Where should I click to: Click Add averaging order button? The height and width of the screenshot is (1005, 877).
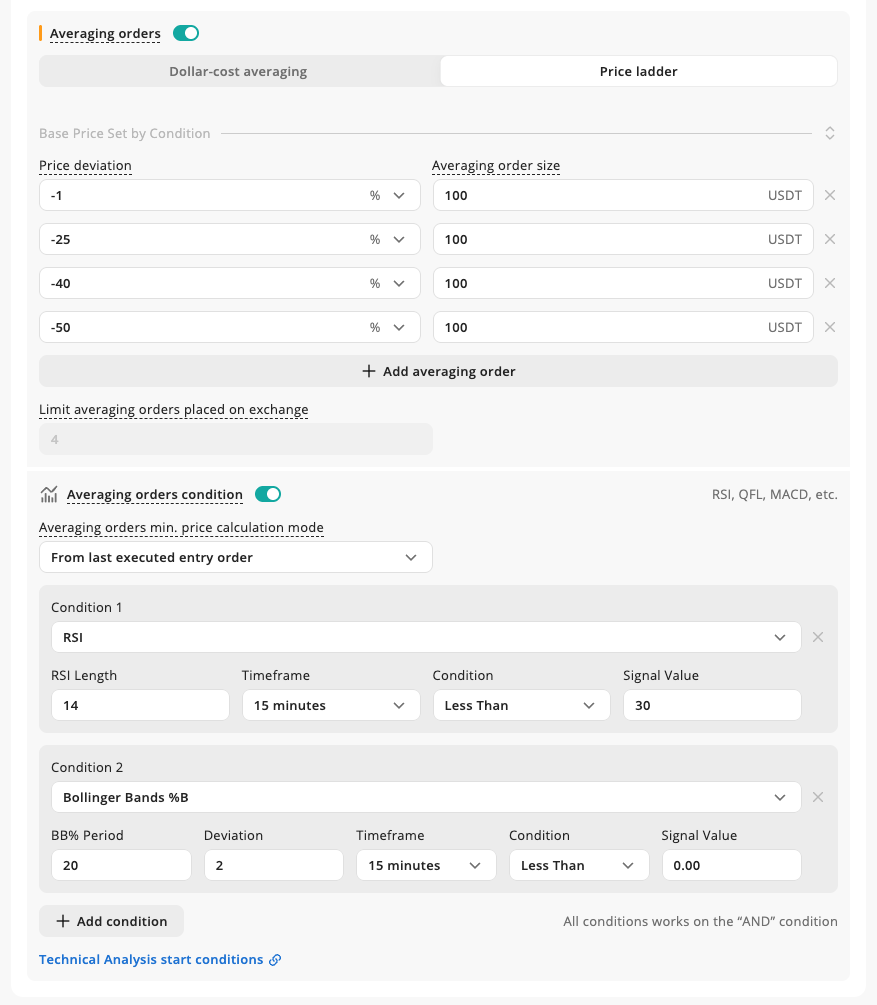click(438, 371)
